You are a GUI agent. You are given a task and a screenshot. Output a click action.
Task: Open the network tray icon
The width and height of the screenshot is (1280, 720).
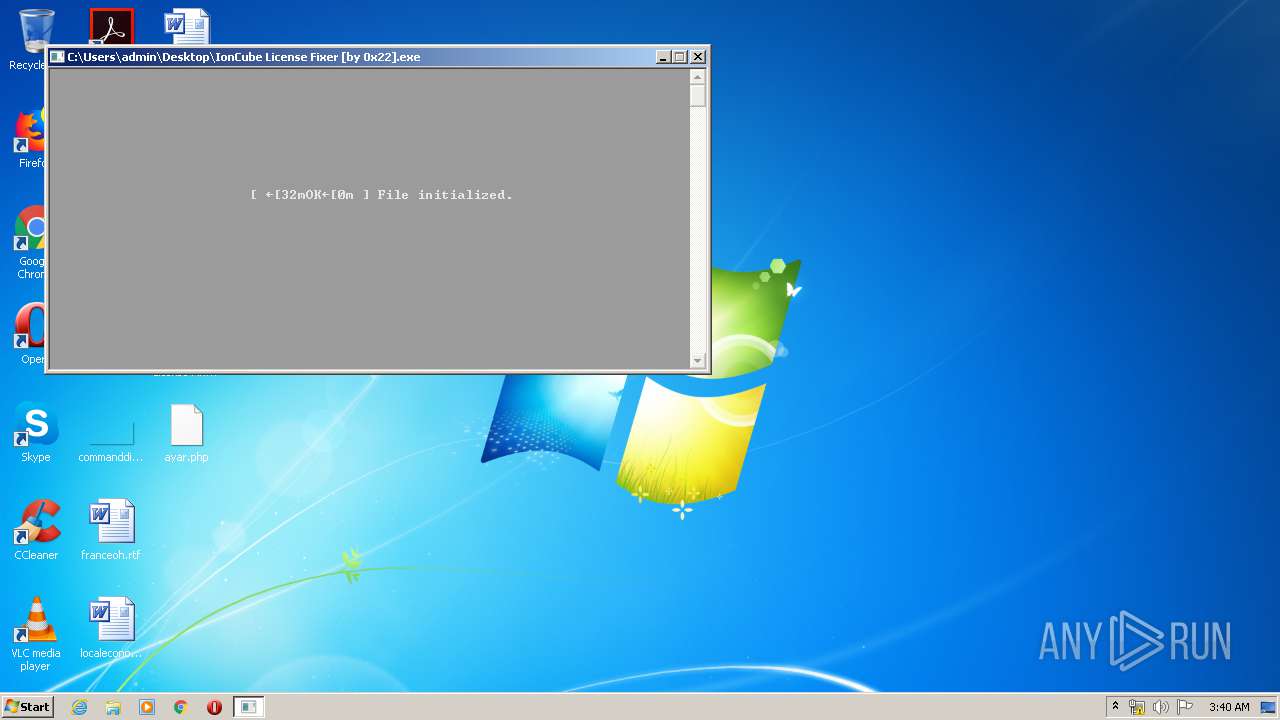coord(1137,707)
